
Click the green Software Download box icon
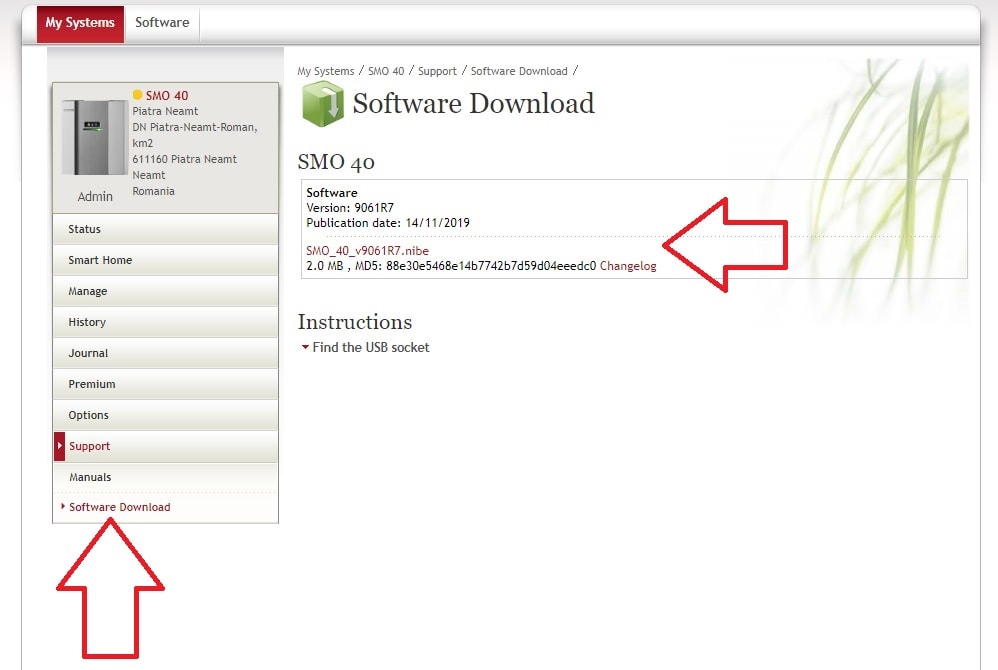tap(322, 105)
